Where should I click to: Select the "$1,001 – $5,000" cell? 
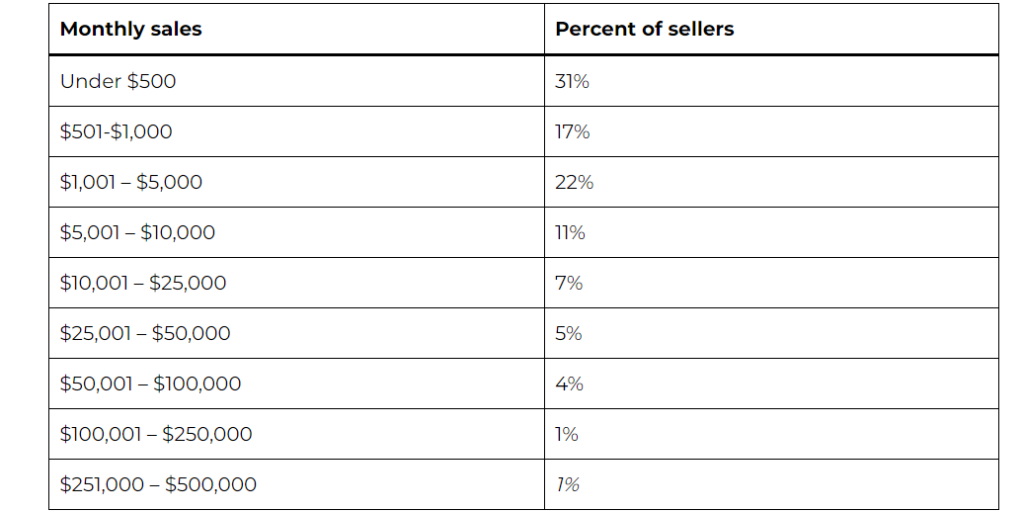131,182
